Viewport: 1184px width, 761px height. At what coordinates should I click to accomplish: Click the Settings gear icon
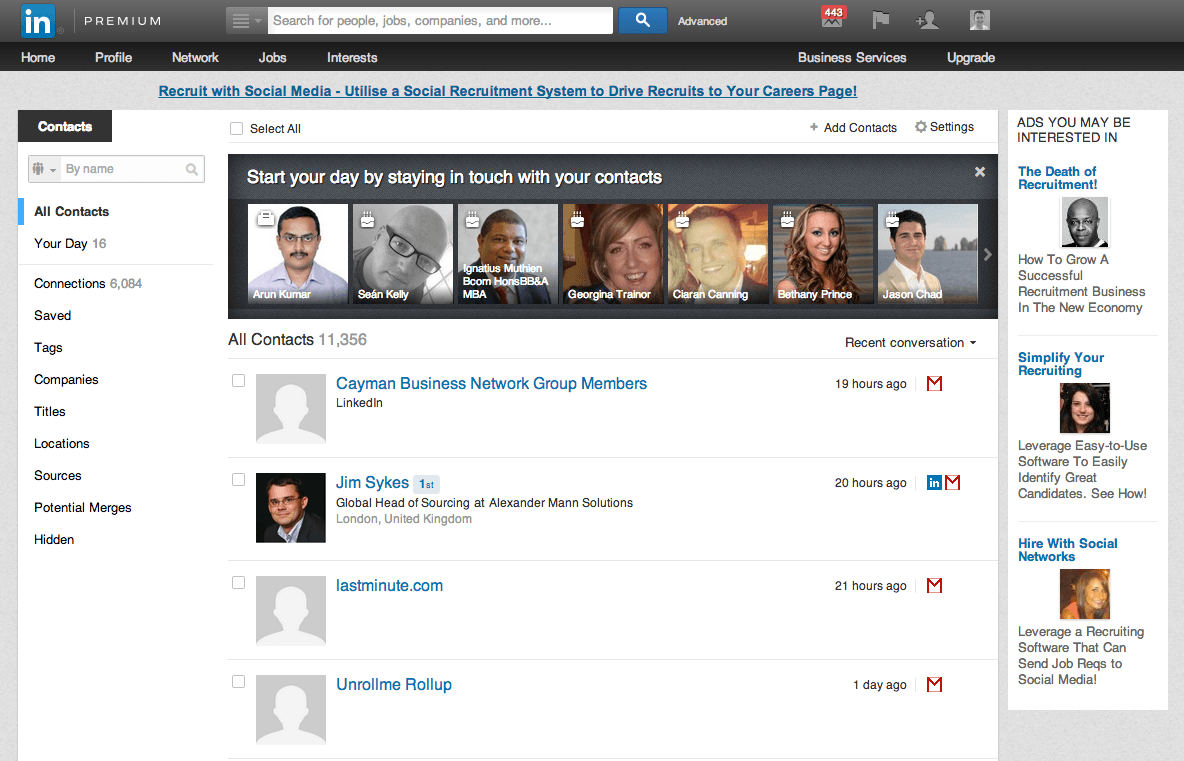coord(920,127)
